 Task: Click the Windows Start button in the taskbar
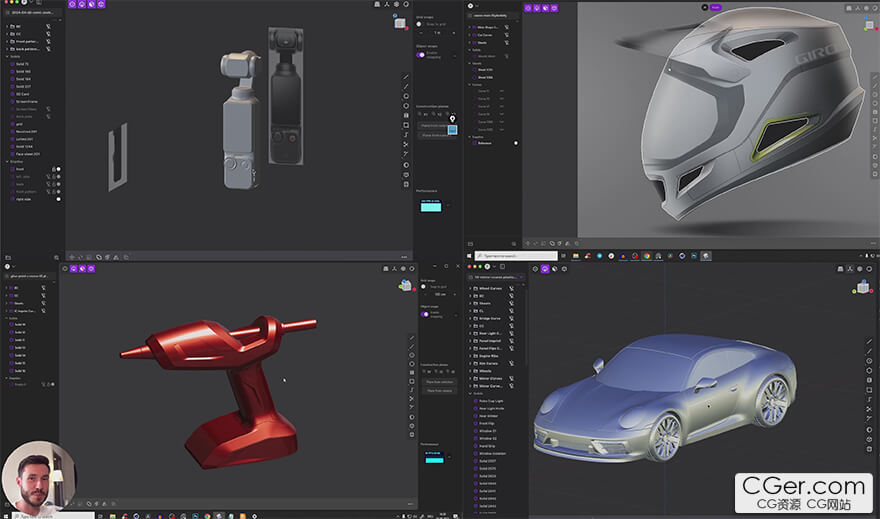(468, 256)
